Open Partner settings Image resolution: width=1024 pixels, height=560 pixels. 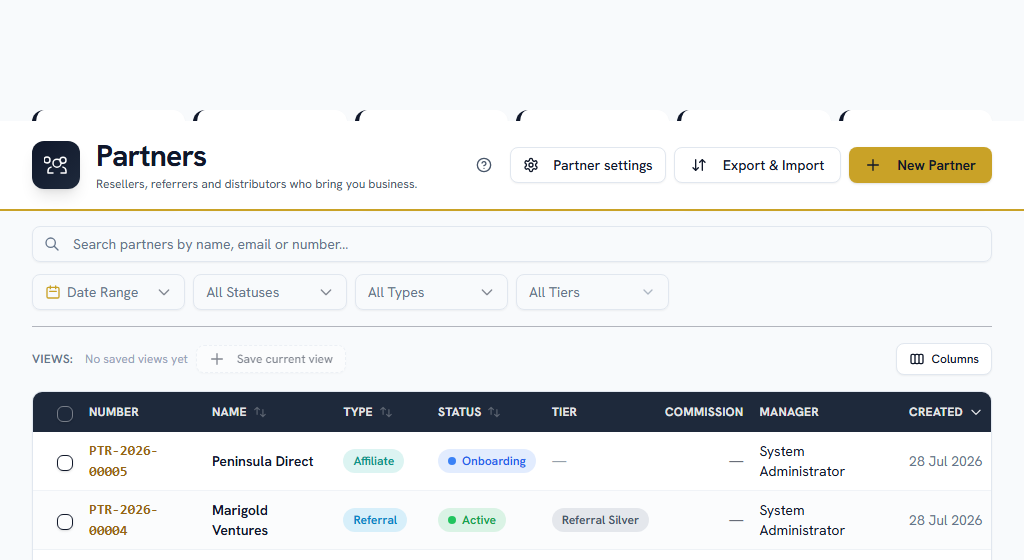click(588, 165)
